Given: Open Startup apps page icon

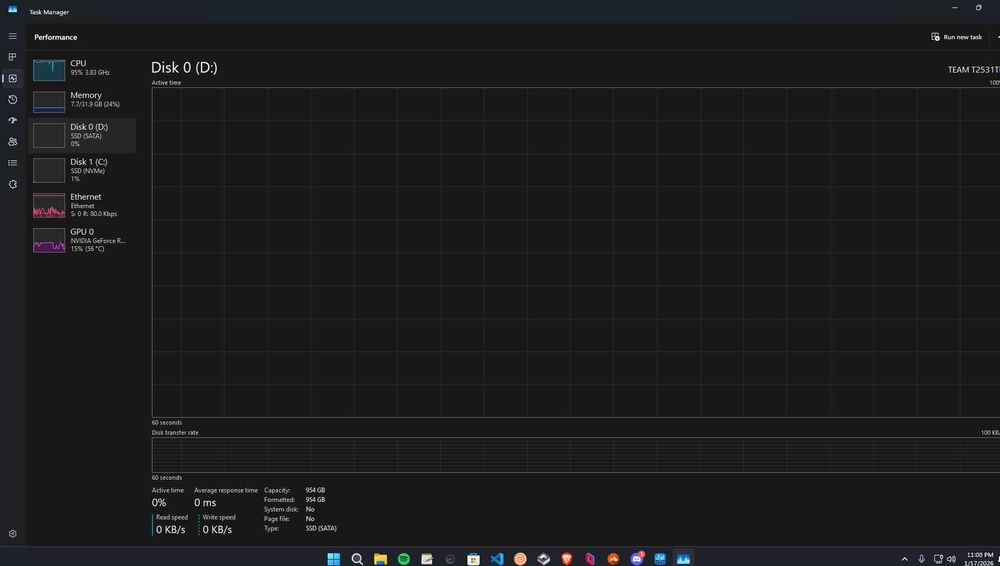Looking at the screenshot, I should pos(12,121).
